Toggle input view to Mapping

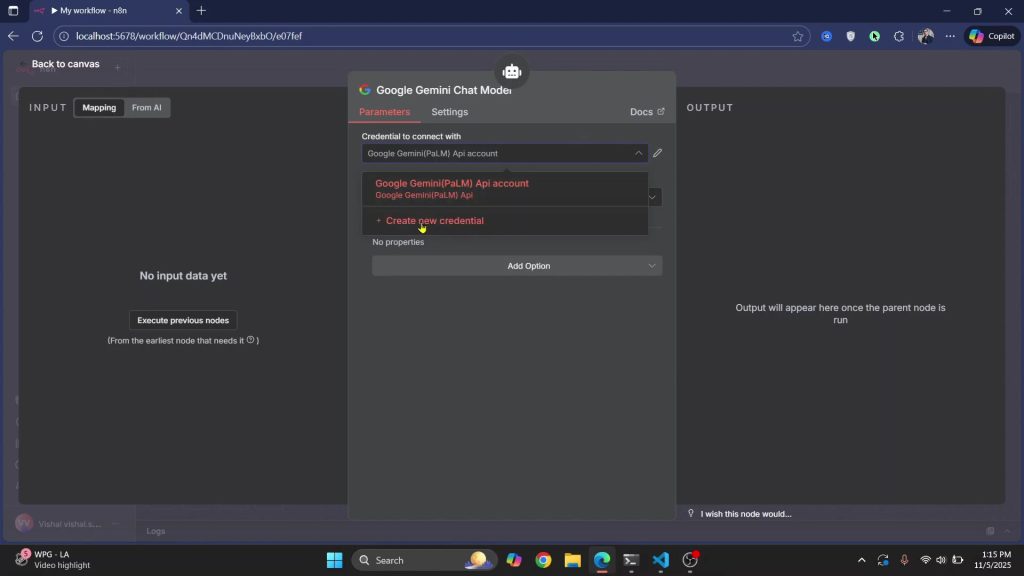(x=99, y=108)
